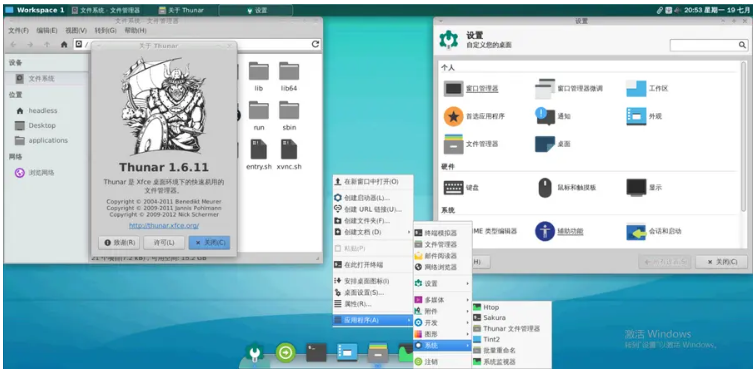
Task: Select the xvnc.sh script file
Action: click(x=289, y=155)
